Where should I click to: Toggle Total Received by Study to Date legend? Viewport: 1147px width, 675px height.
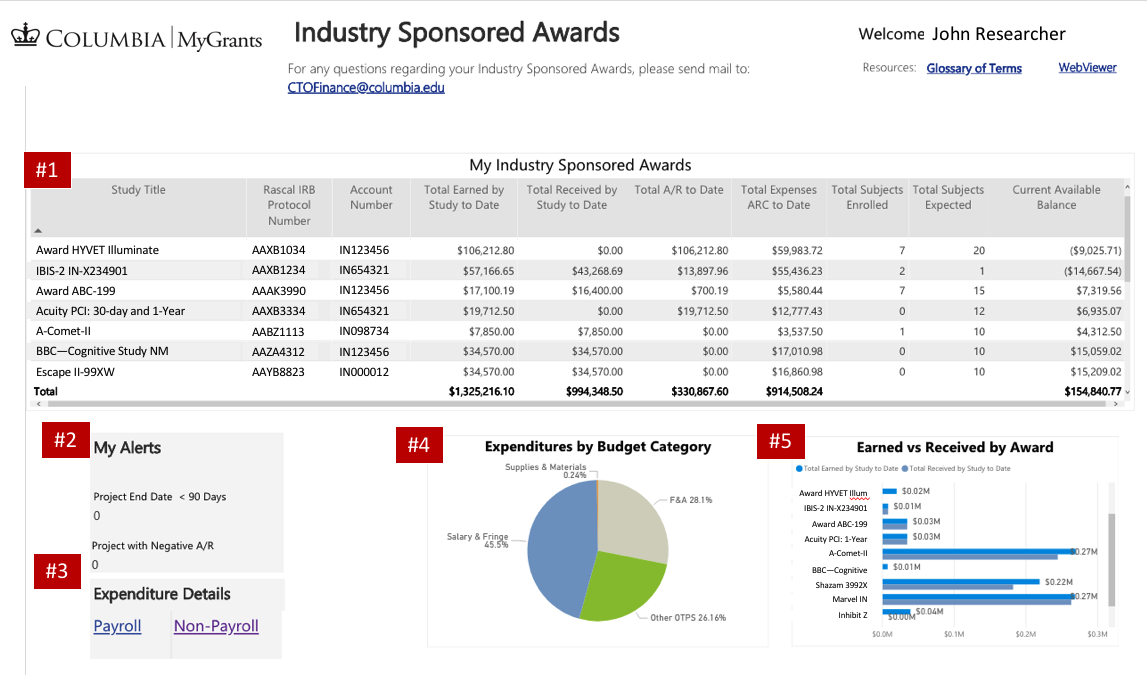(956, 468)
